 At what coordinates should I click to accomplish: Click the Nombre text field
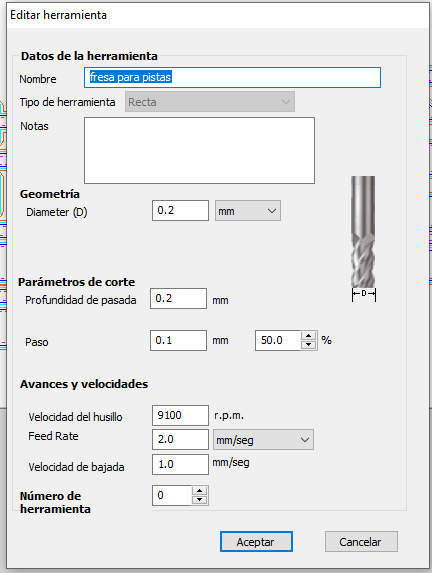point(232,77)
